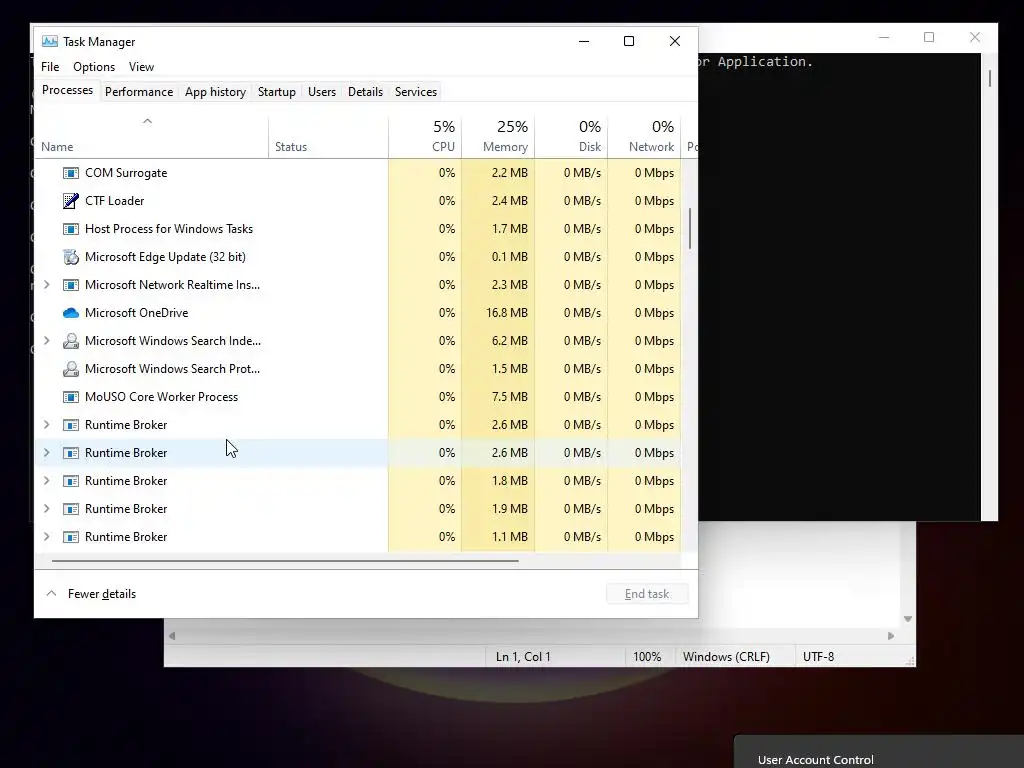Image resolution: width=1024 pixels, height=768 pixels.
Task: Sort by Disk column header
Action: [571, 137]
